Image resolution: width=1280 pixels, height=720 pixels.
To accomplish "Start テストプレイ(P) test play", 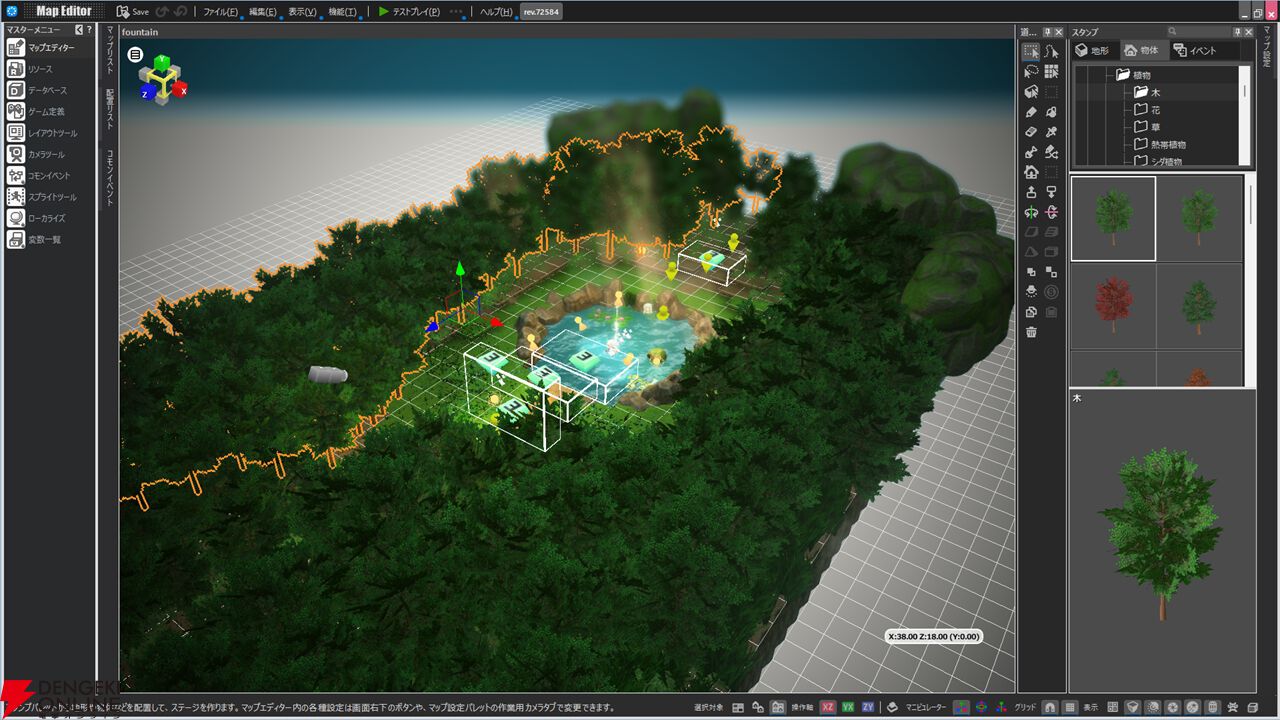I will (x=408, y=12).
